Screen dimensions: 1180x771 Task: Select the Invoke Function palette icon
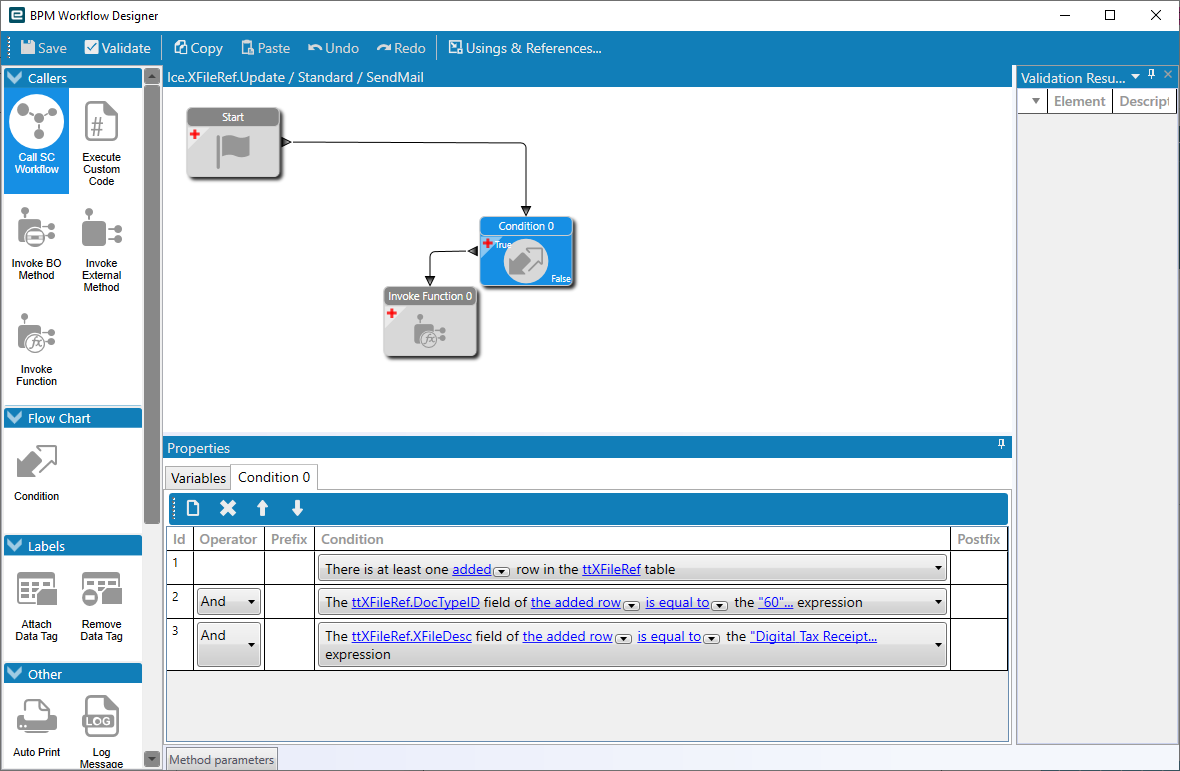click(36, 350)
